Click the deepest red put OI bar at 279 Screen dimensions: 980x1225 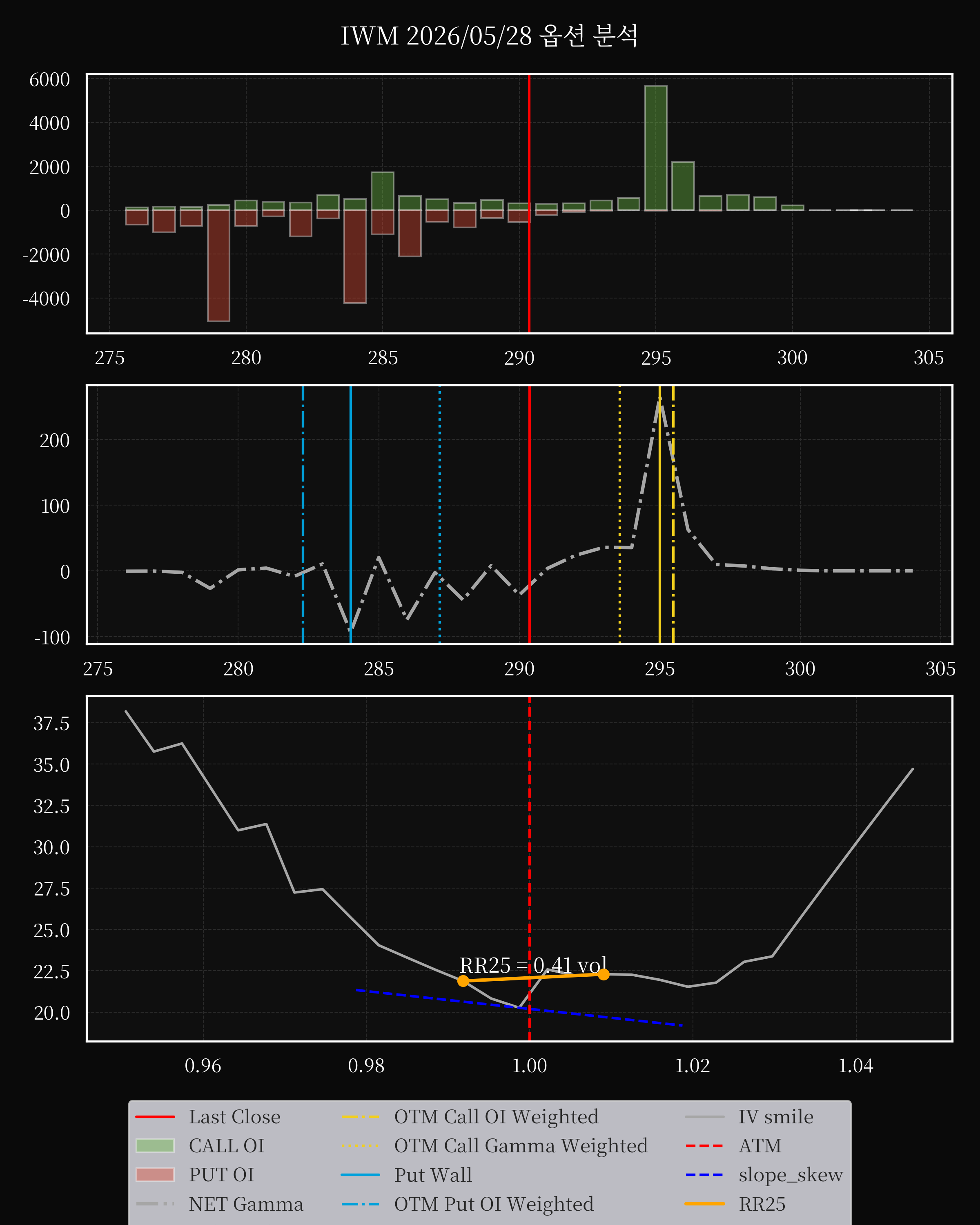(x=219, y=266)
